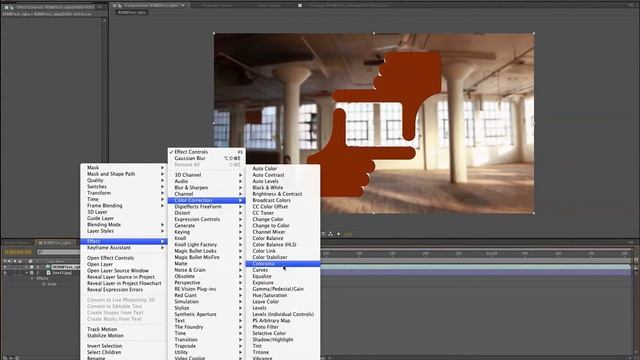Collapse layer 2 using its disclosure triangle
The image size is (640, 360).
click(27, 273)
